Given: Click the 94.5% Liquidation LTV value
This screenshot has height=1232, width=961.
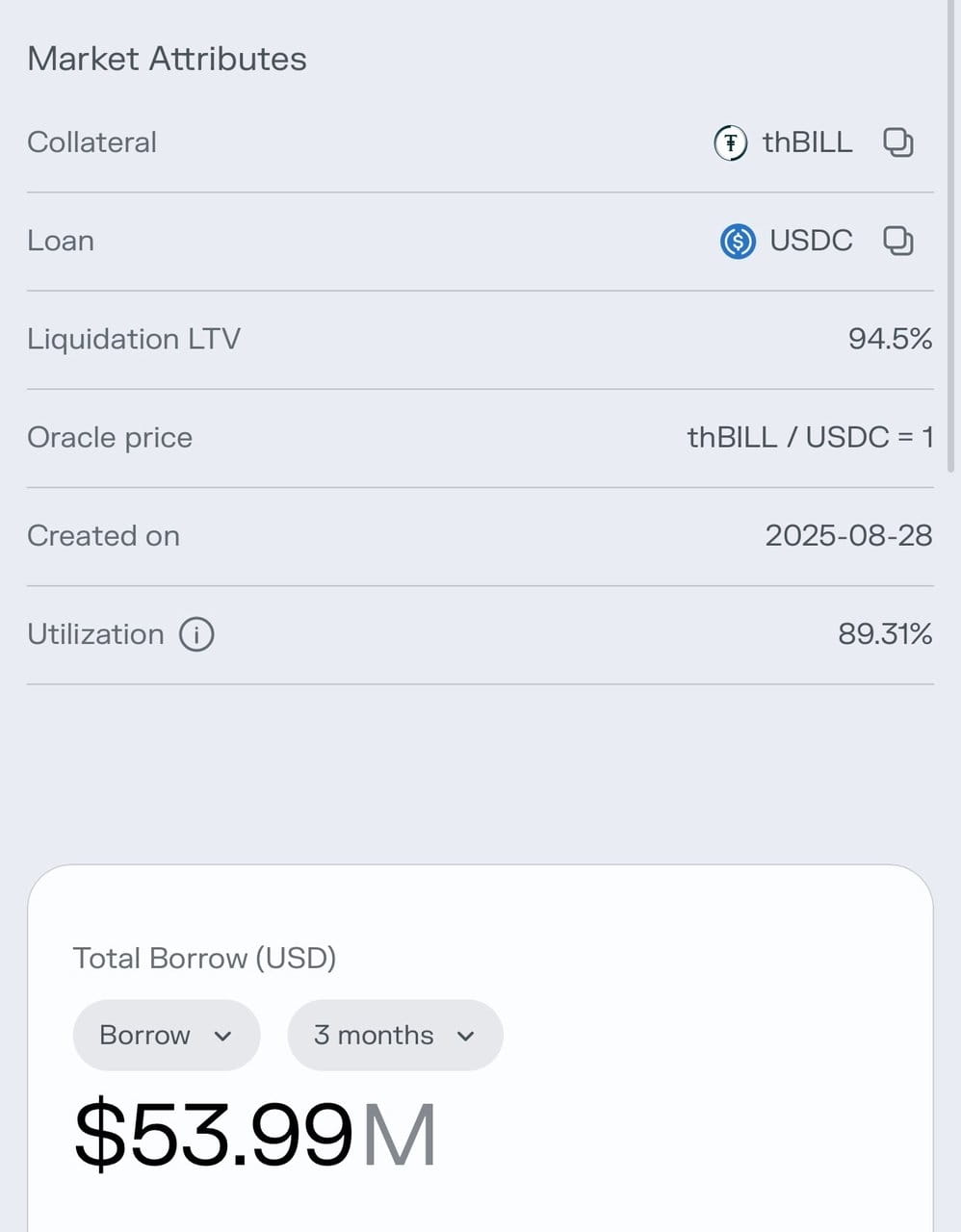Looking at the screenshot, I should pyautogui.click(x=890, y=339).
